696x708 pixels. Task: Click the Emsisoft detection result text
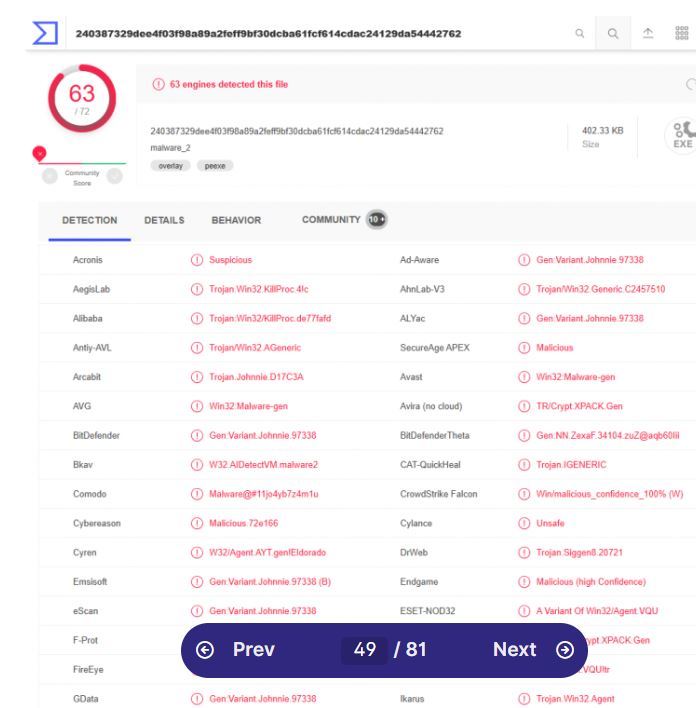[x=270, y=582]
